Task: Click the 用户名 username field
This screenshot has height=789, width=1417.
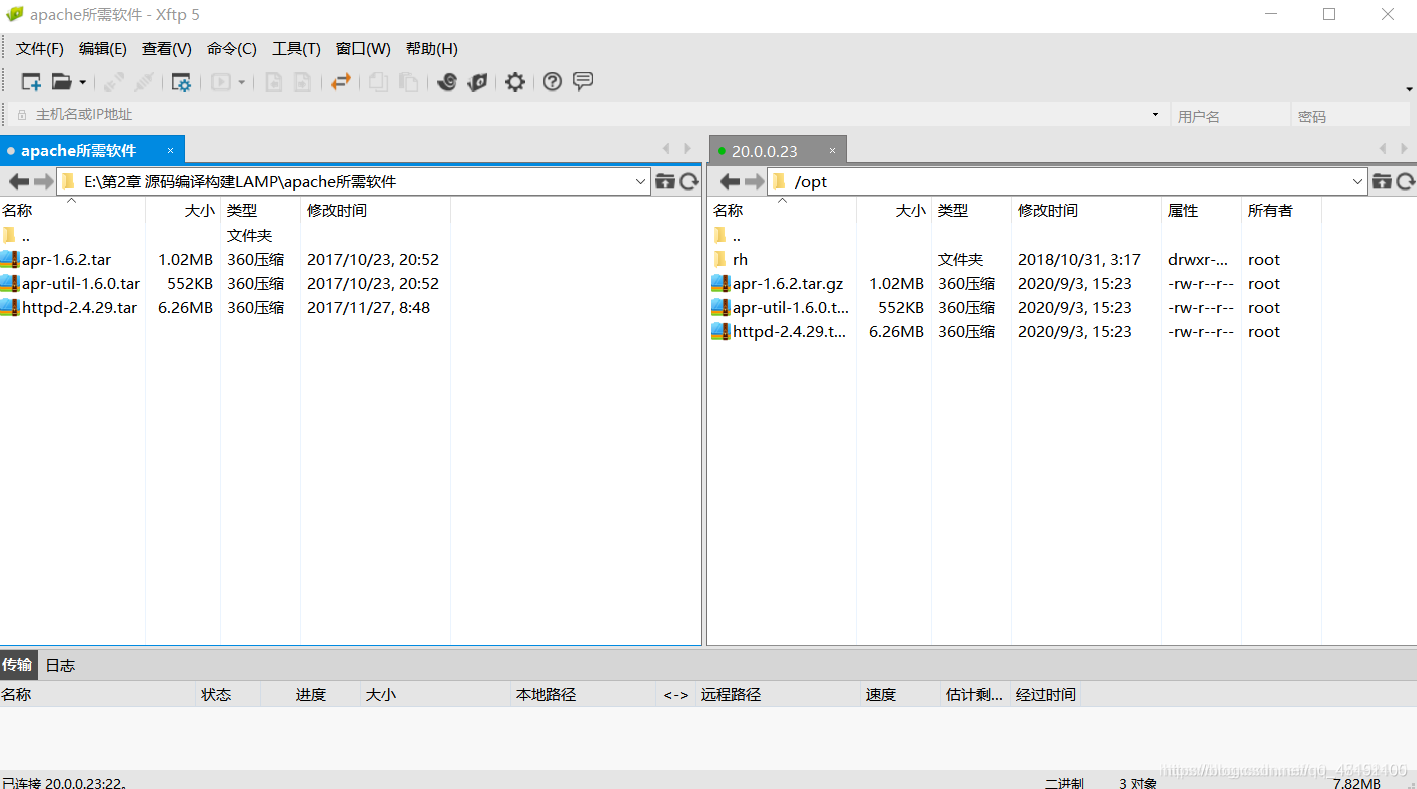Action: point(1230,116)
